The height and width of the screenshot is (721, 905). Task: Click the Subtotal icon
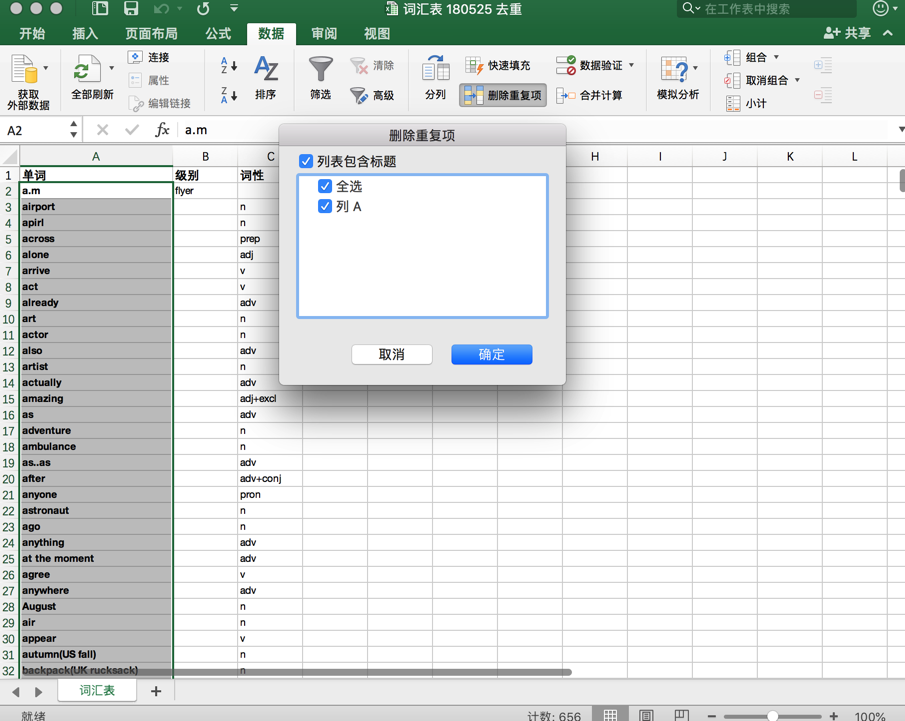(x=733, y=103)
